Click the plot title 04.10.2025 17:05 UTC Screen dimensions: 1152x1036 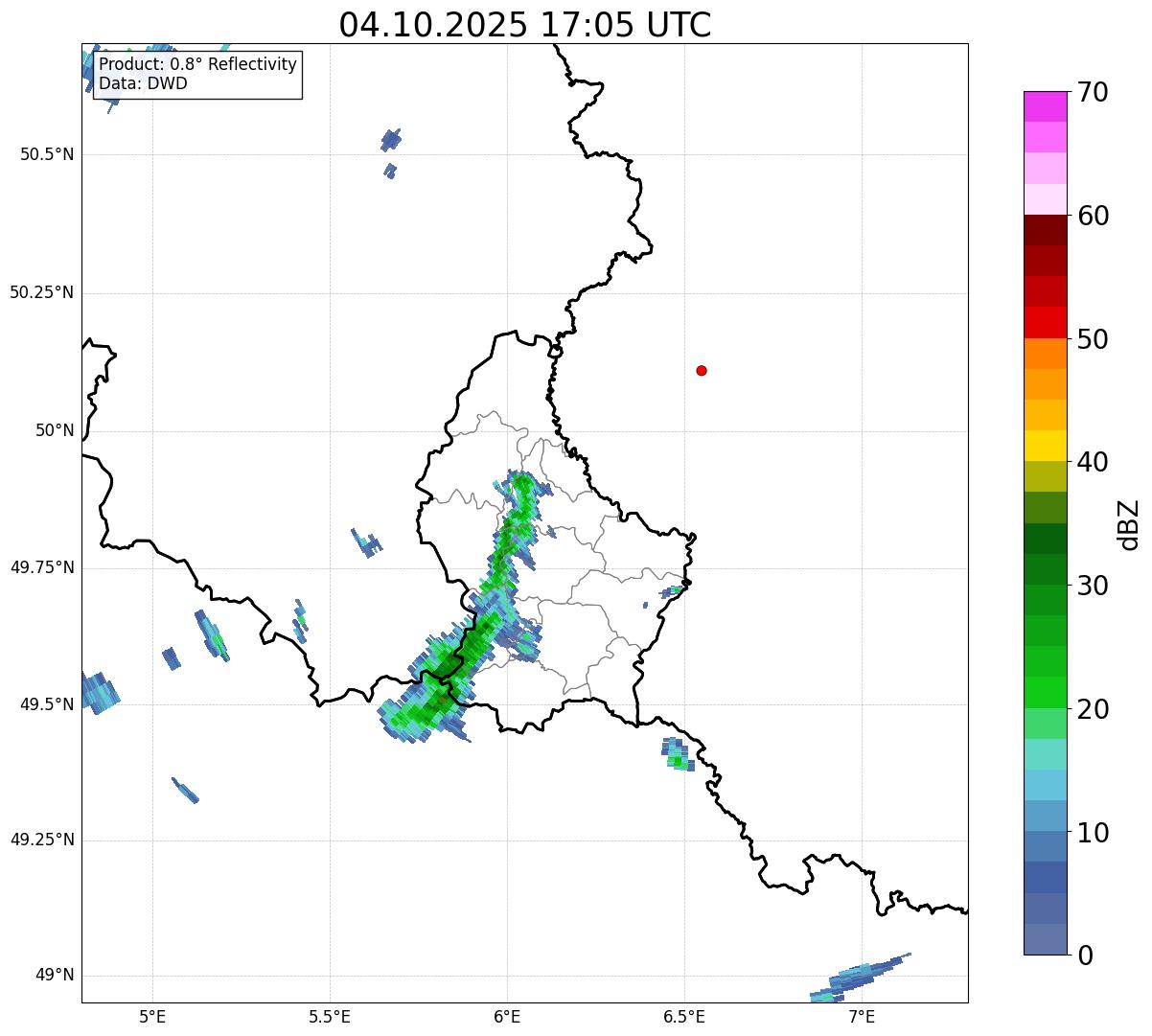click(x=525, y=25)
